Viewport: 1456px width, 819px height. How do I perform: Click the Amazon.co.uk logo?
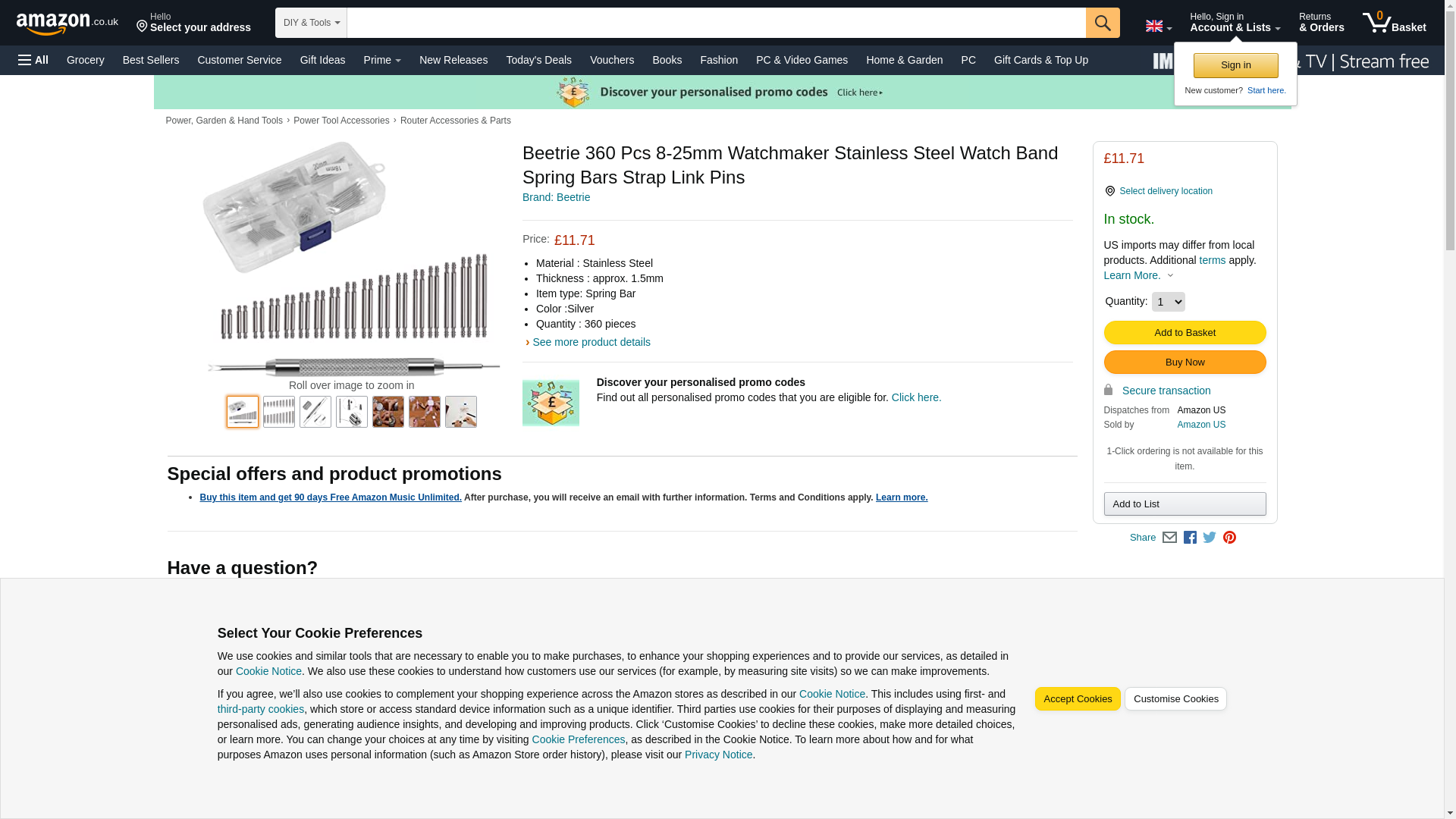(x=67, y=24)
